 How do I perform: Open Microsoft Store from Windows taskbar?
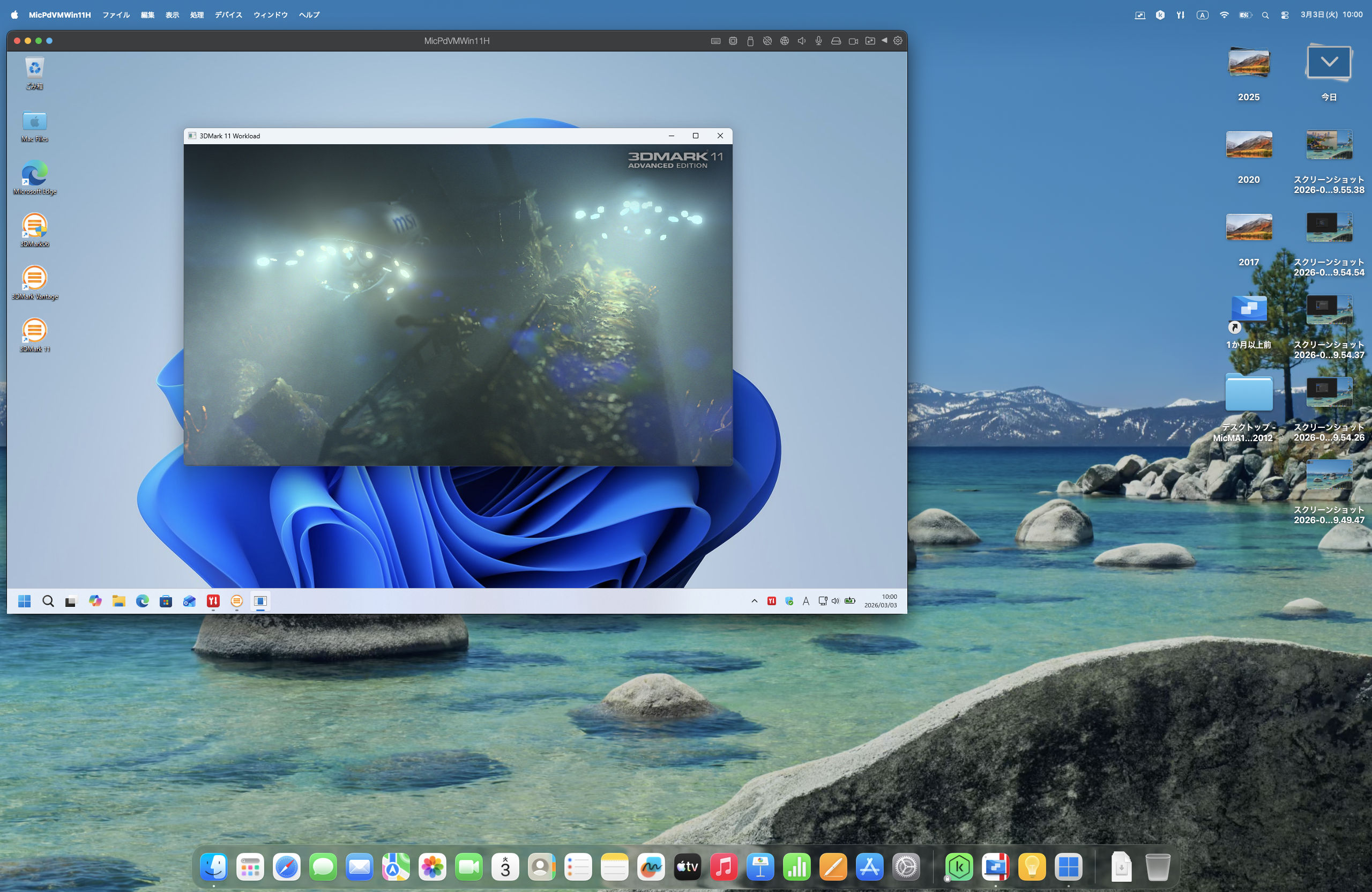[x=166, y=601]
